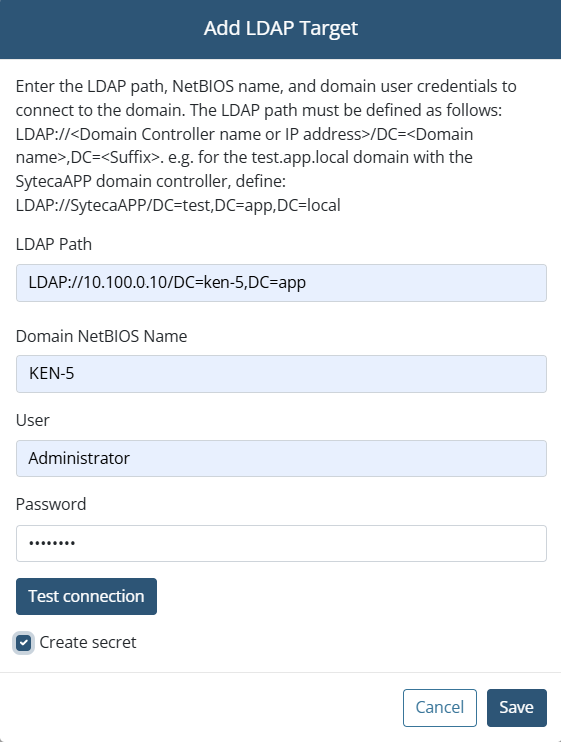Screen dimensions: 561x742
Task: Save the LDAP target
Action: click(x=517, y=707)
